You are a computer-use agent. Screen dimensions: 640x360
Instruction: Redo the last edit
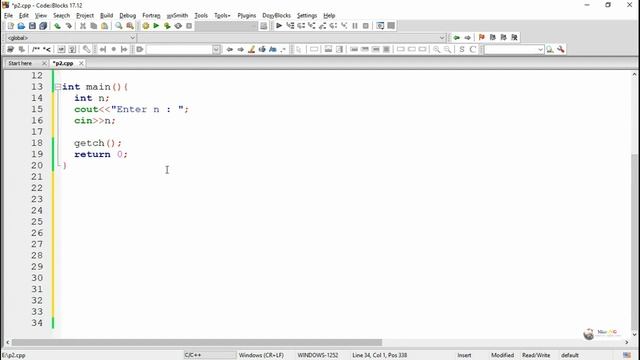(69, 26)
